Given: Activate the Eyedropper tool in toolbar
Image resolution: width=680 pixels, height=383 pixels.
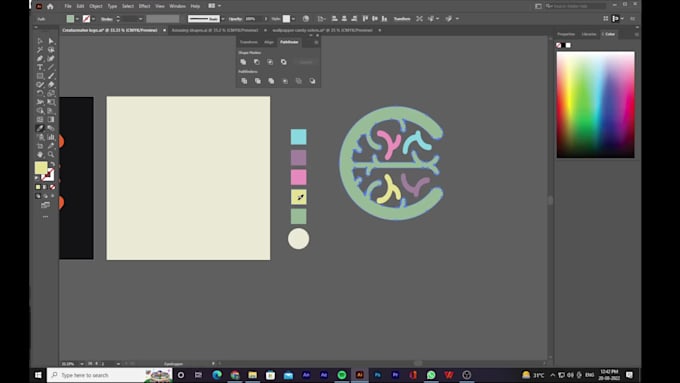Looking at the screenshot, I should 40,128.
